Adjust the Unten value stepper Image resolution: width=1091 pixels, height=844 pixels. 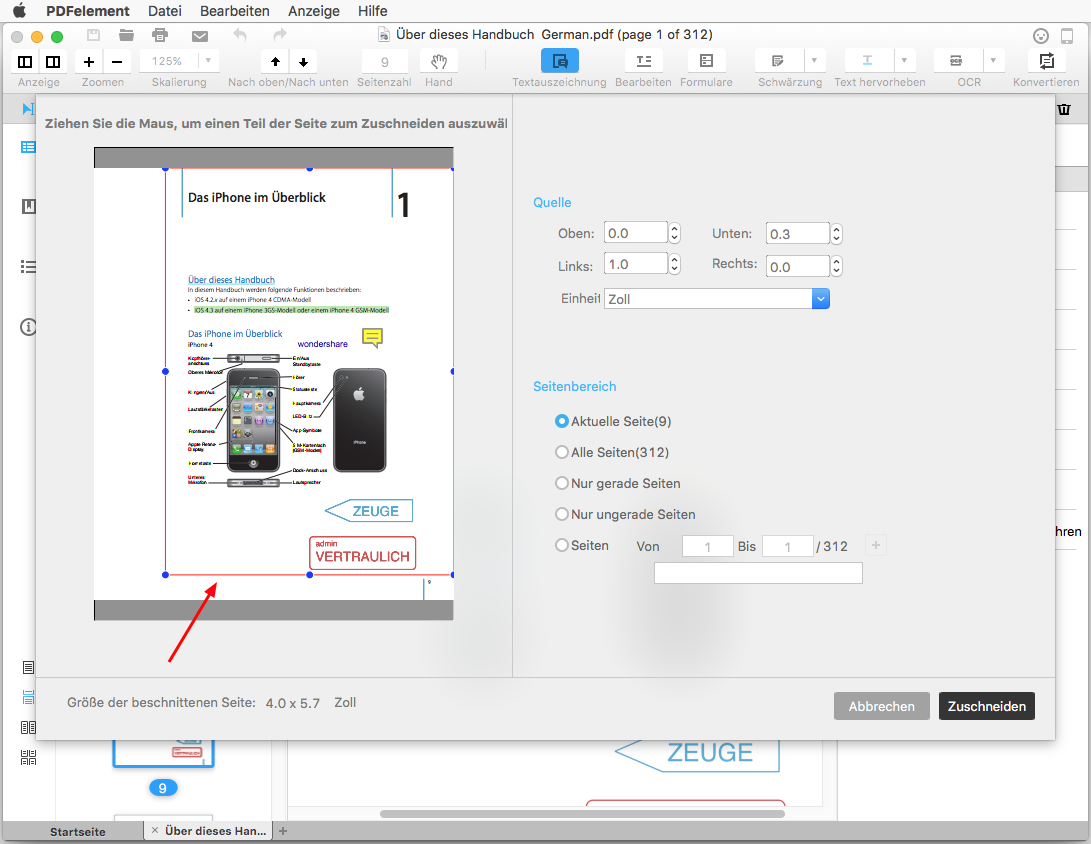click(x=836, y=234)
